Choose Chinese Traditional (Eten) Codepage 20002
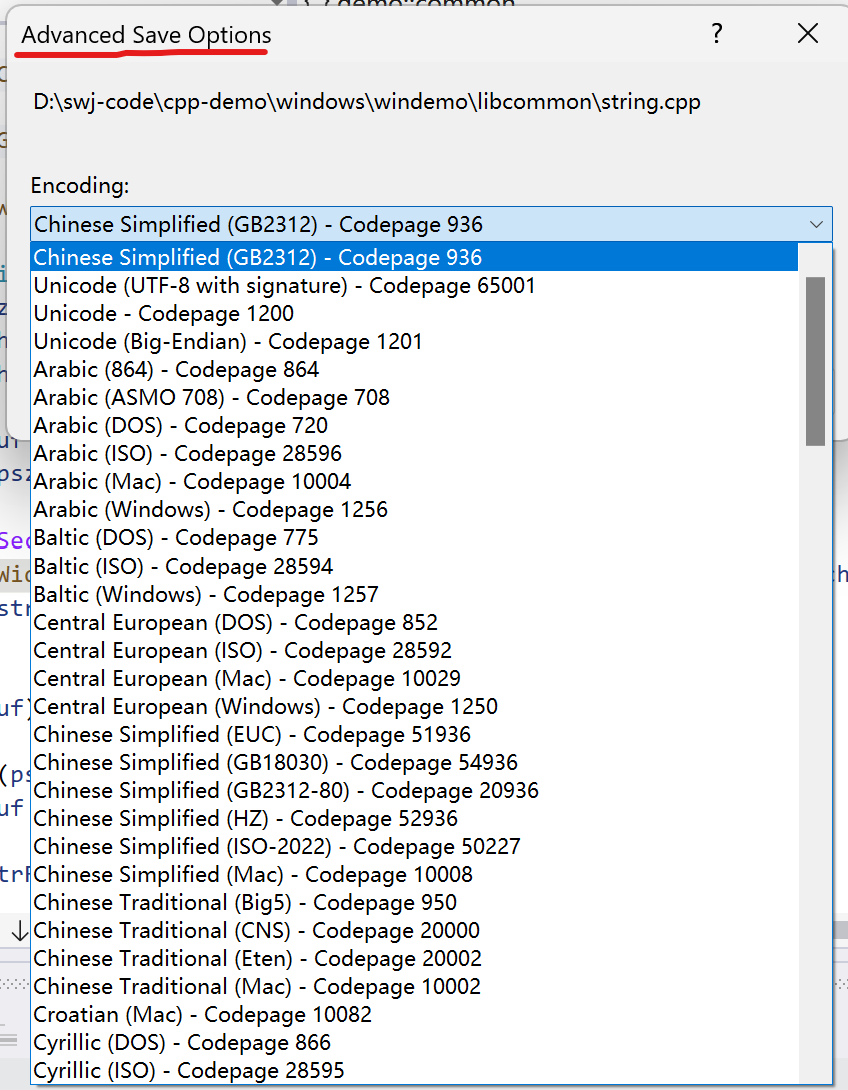 coord(257,958)
